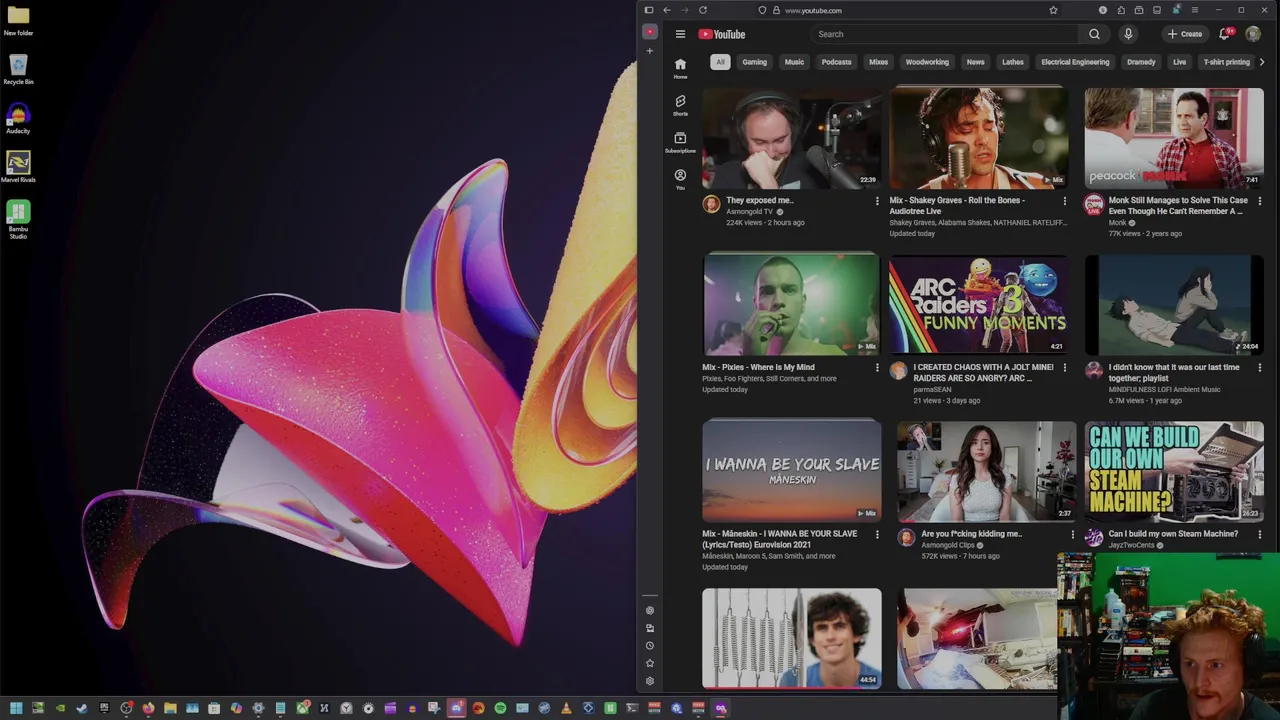This screenshot has width=1280, height=720.
Task: Open Mix - Pixies Where Is My Mind title
Action: (758, 367)
